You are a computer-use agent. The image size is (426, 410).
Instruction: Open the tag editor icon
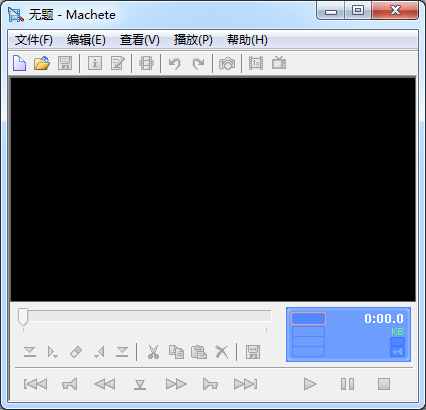(118, 63)
